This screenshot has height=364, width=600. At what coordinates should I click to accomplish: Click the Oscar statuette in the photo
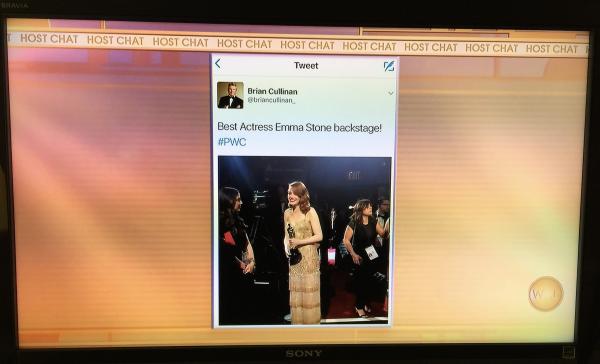293,245
